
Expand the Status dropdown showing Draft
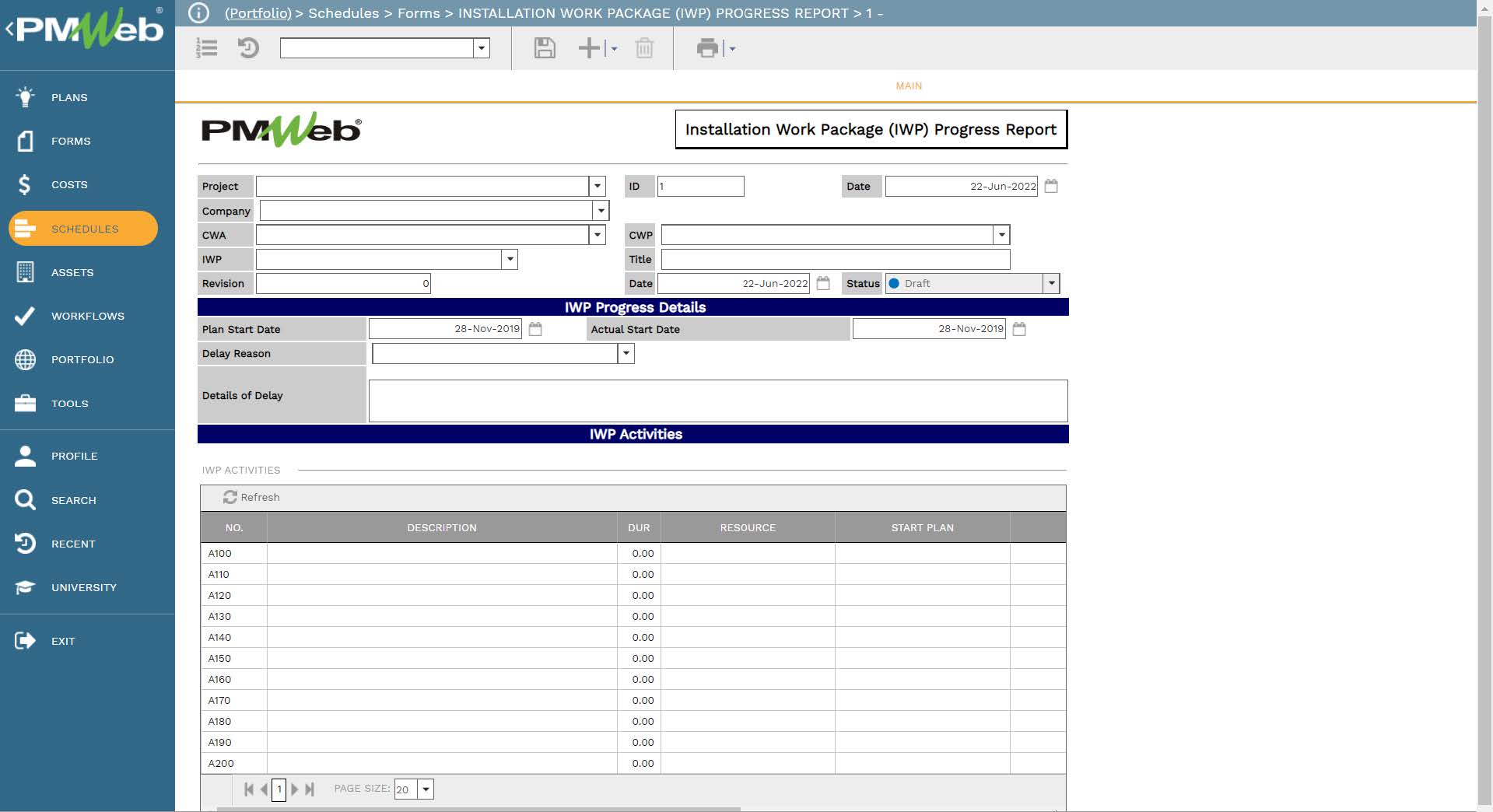(x=1051, y=283)
